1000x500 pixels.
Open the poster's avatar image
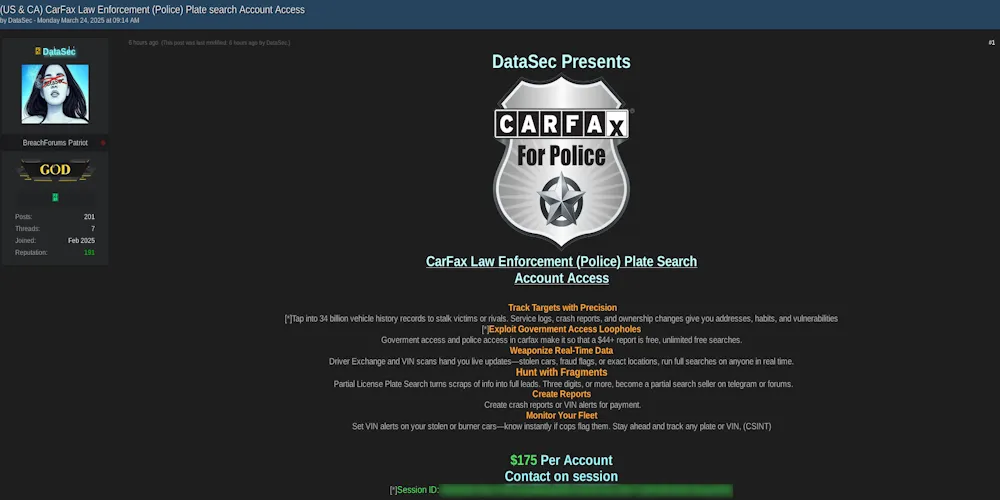55,94
